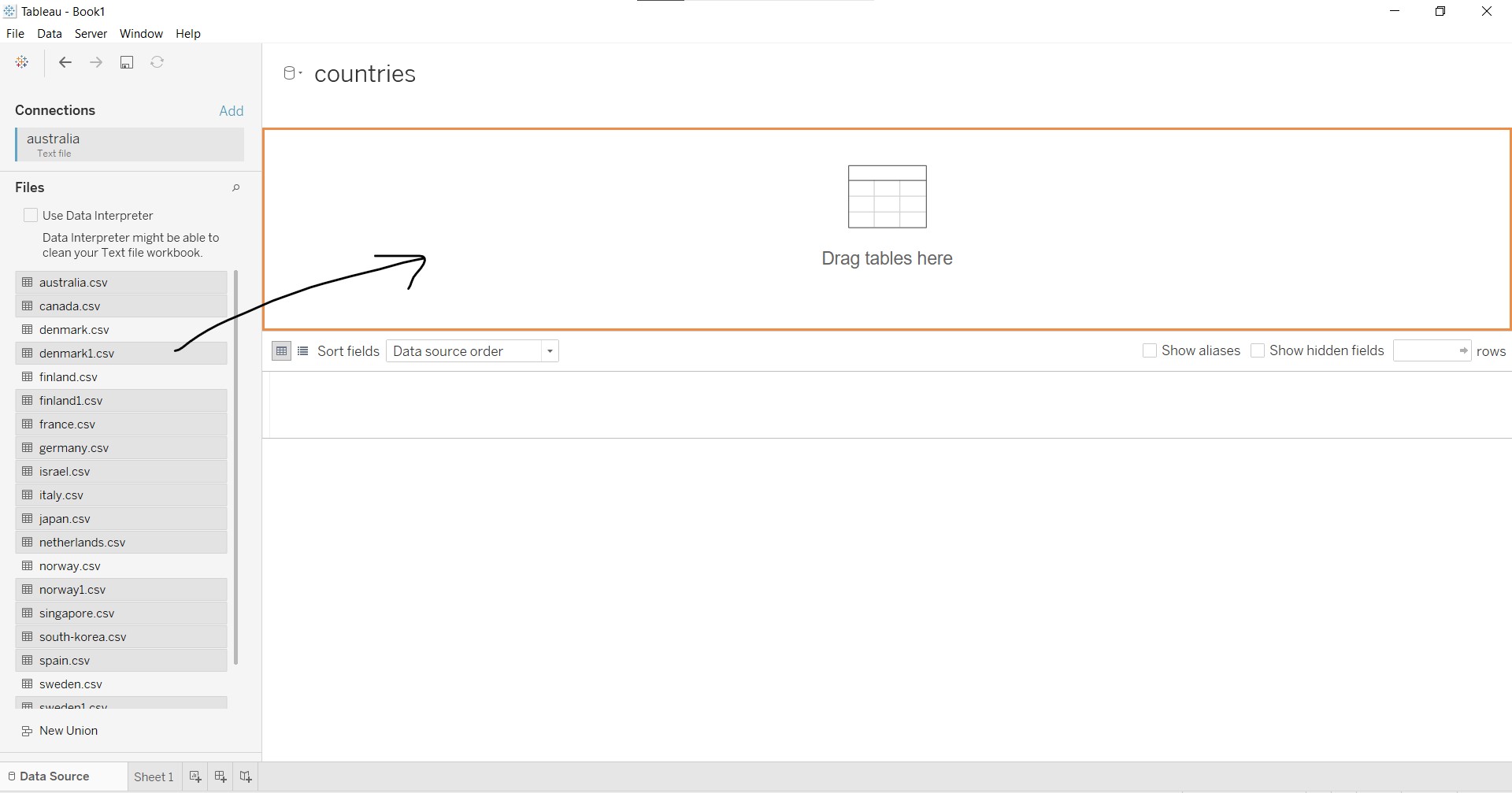1512x793 pixels.
Task: Click the save icon in the toolbar
Action: point(127,62)
